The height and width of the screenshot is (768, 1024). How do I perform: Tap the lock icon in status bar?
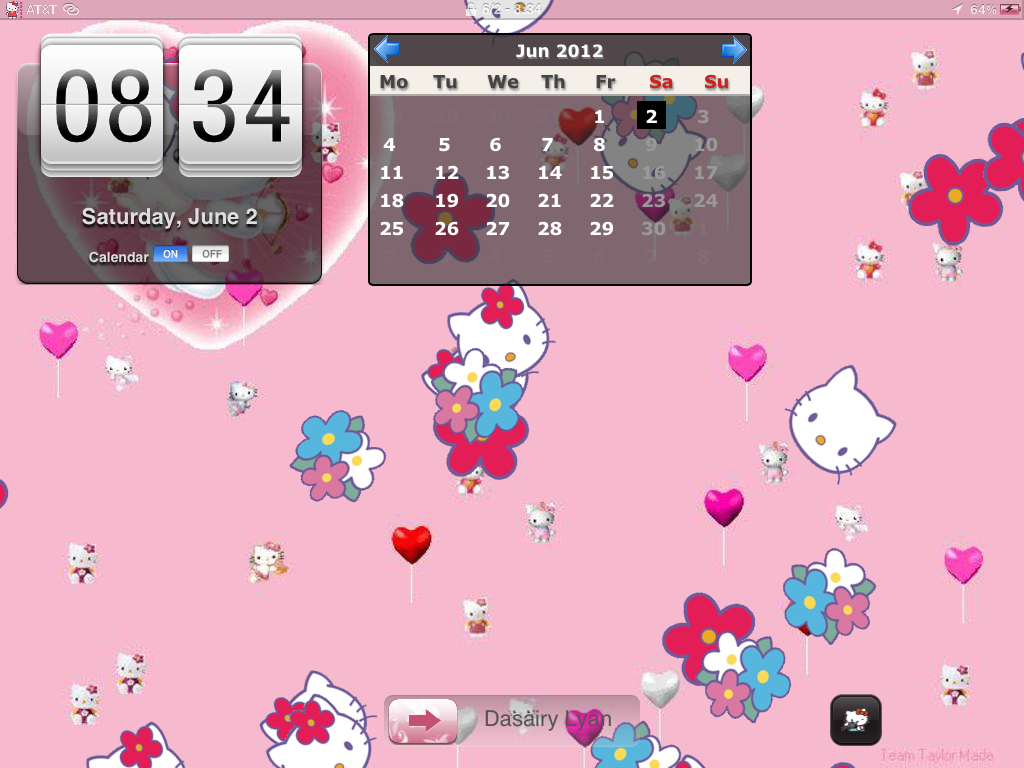[x=470, y=9]
